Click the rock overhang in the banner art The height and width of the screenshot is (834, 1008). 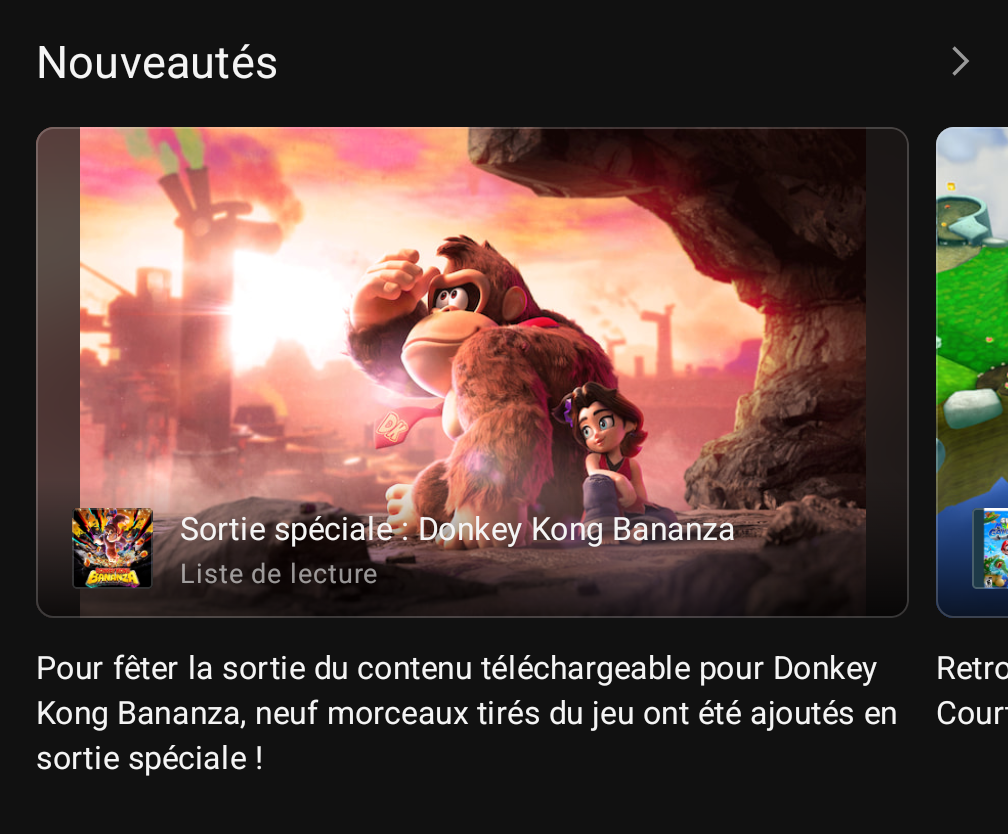[x=707, y=212]
